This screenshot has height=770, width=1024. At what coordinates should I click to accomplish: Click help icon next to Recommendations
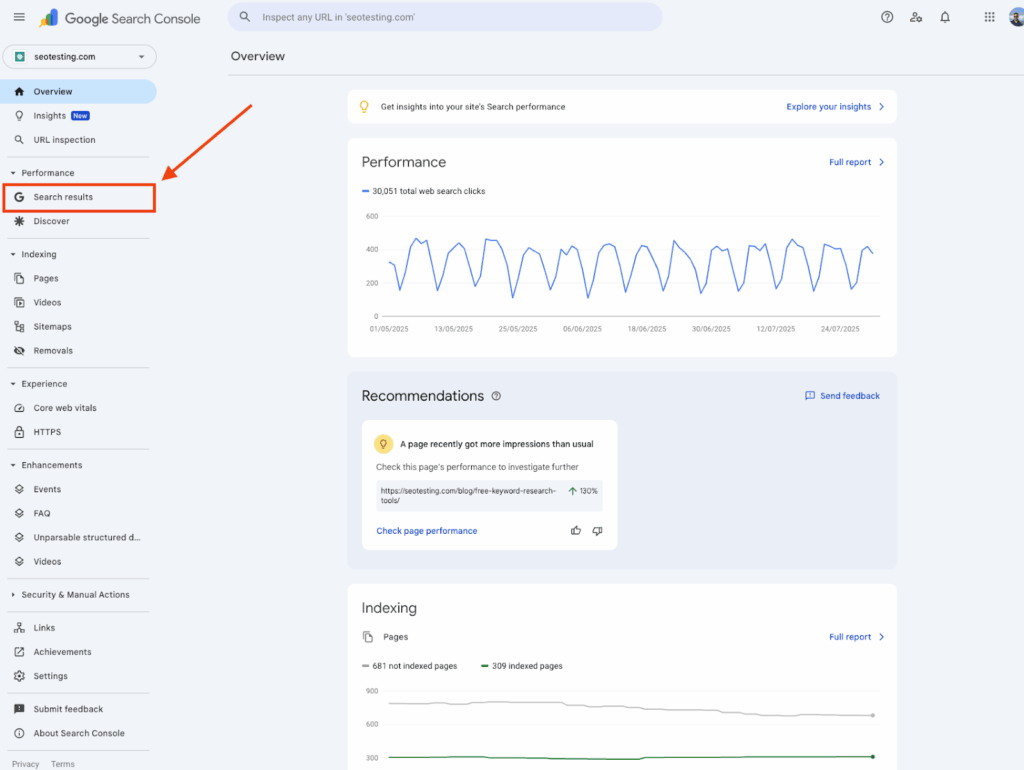(496, 396)
